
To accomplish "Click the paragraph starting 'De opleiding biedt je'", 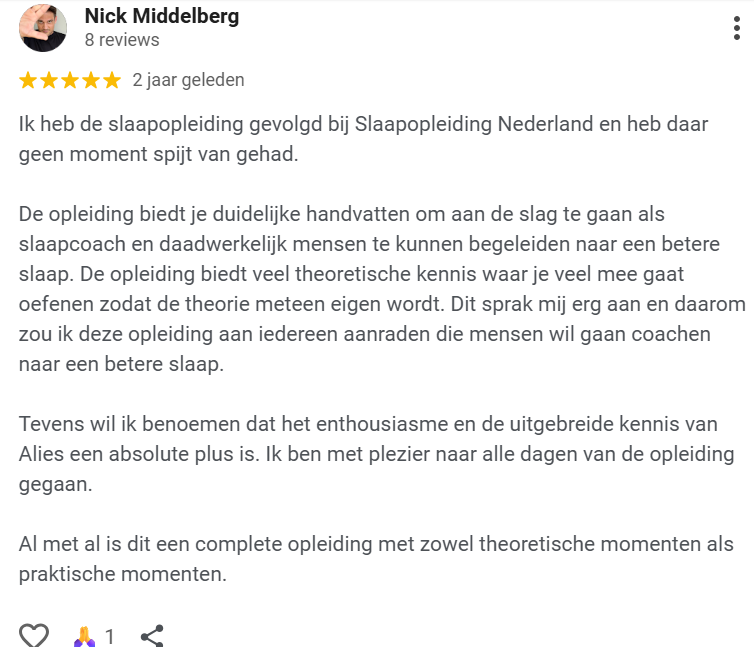I will click(x=382, y=289).
